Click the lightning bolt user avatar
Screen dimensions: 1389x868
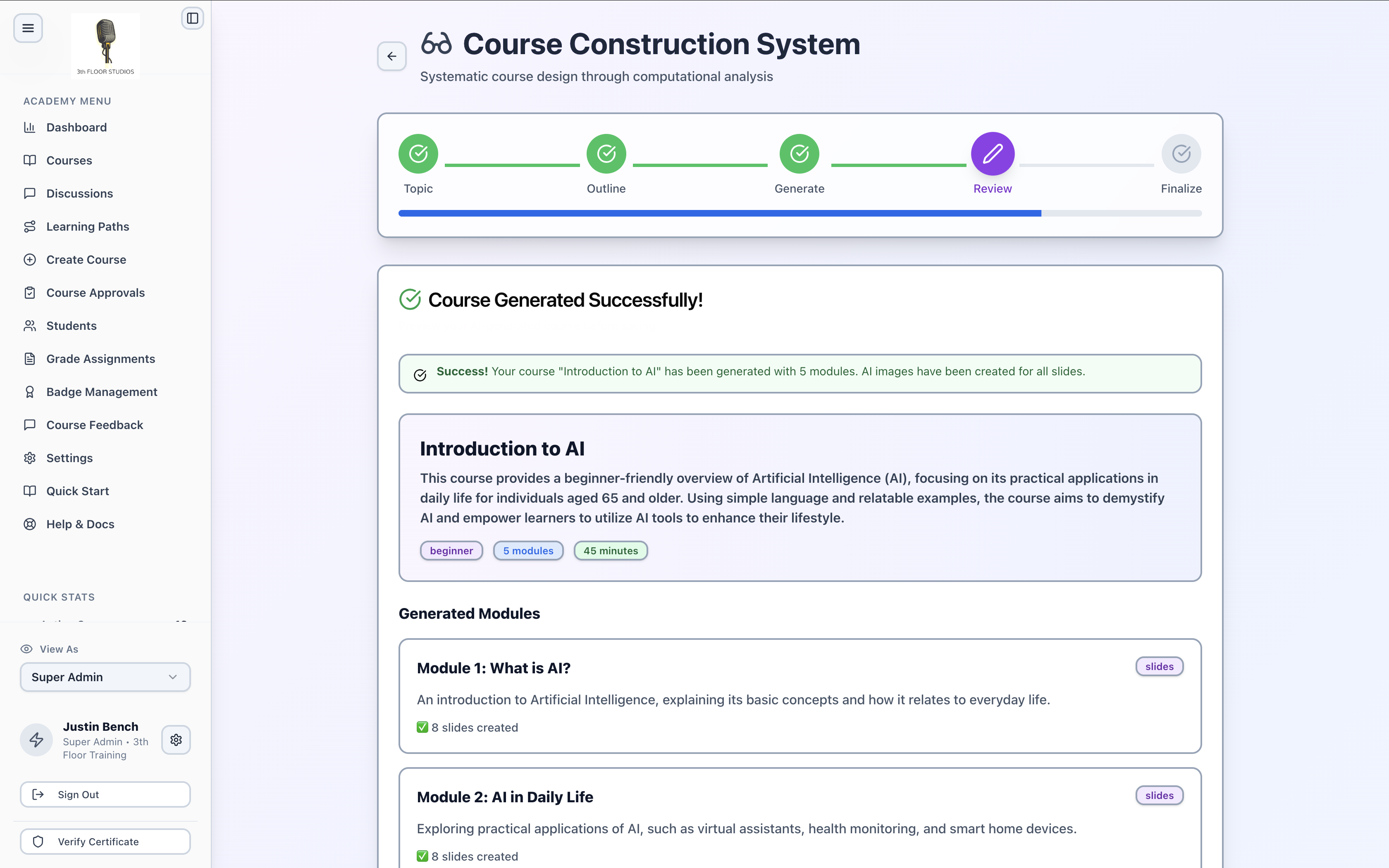point(36,739)
